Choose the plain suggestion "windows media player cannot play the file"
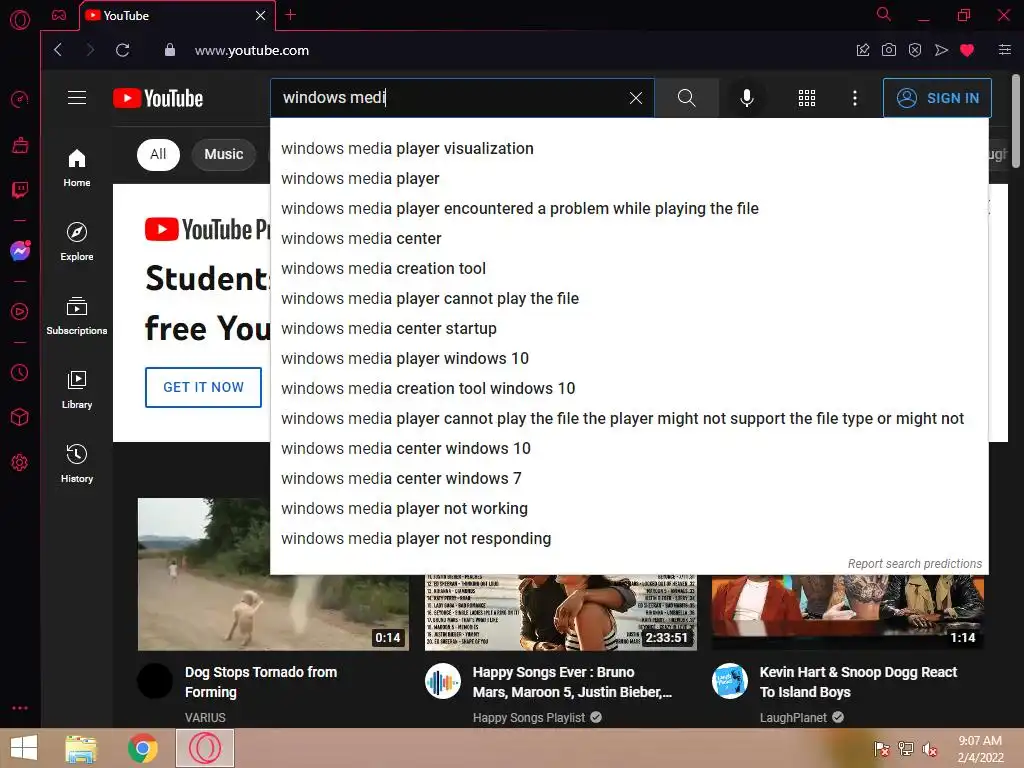This screenshot has width=1024, height=768. pyautogui.click(x=629, y=299)
